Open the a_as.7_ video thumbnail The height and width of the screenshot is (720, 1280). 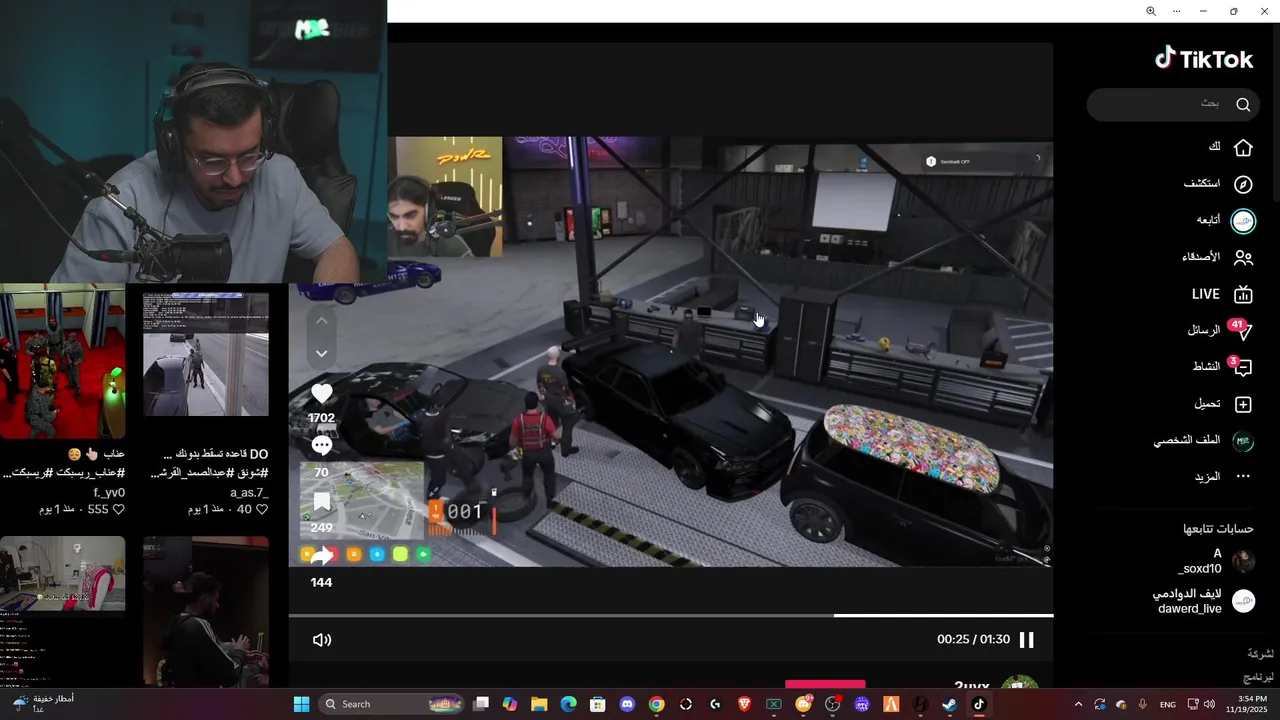tap(205, 354)
